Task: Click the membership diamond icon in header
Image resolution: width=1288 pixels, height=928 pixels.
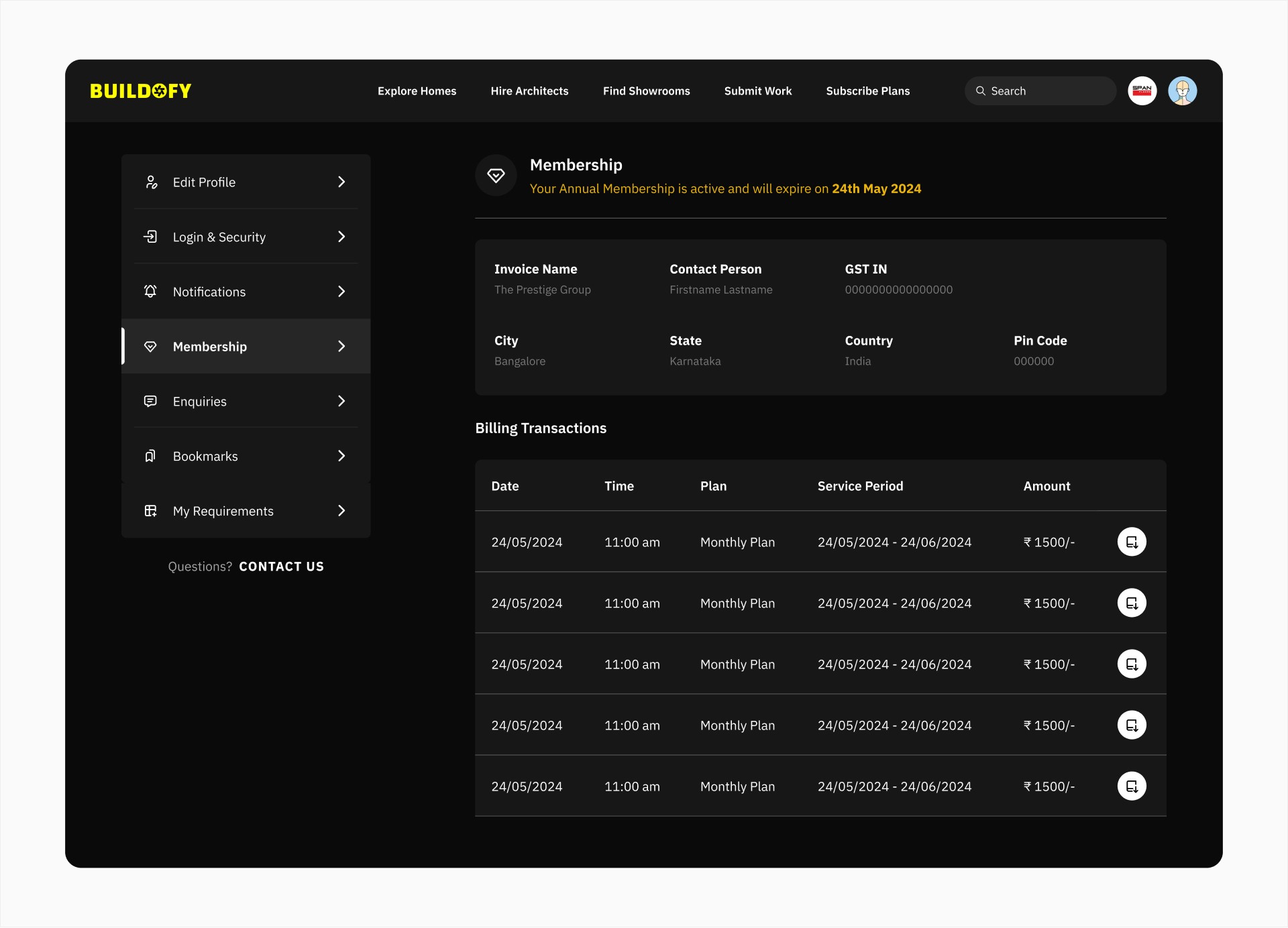Action: pyautogui.click(x=496, y=176)
